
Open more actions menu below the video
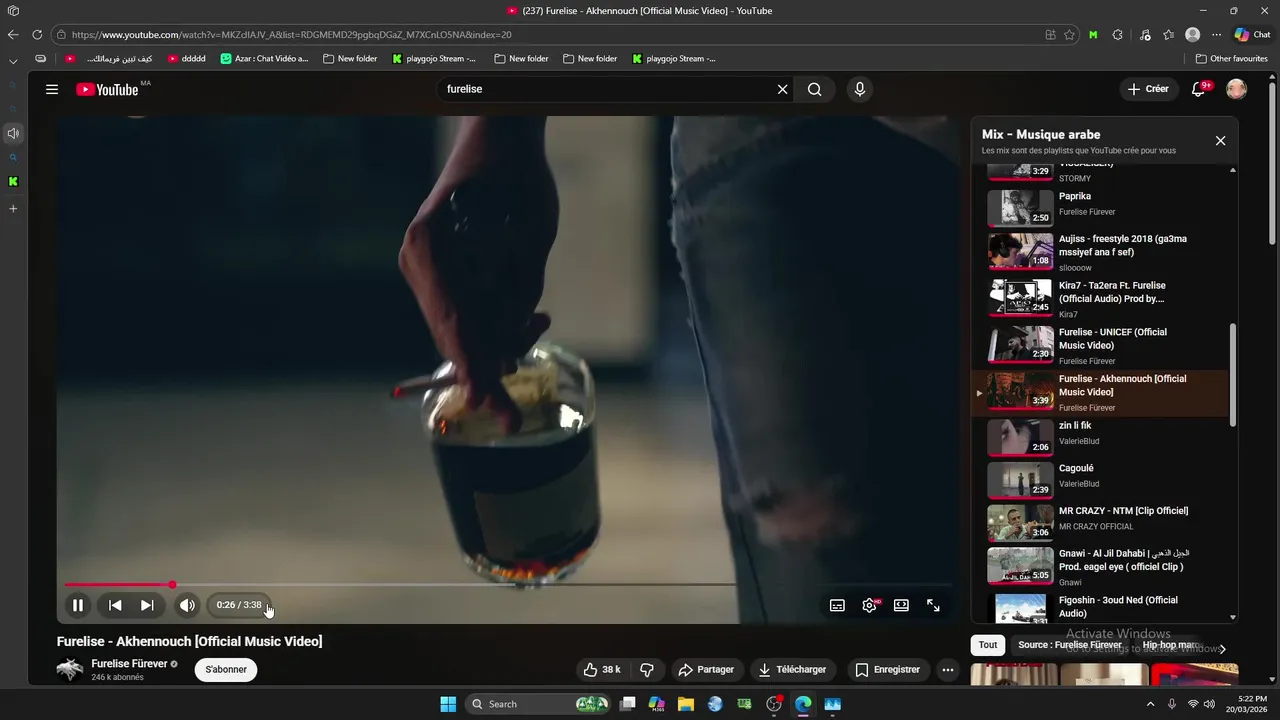pyautogui.click(x=948, y=669)
